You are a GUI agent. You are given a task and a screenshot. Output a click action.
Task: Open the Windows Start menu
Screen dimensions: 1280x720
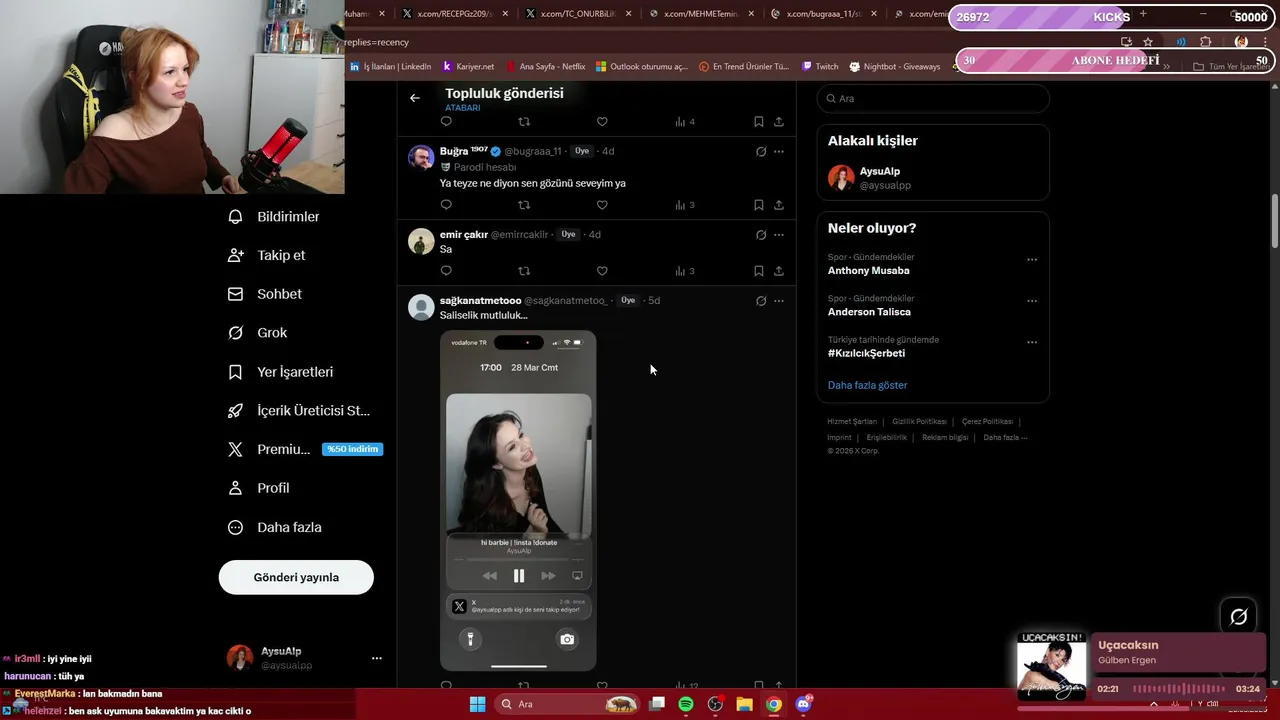click(x=478, y=704)
